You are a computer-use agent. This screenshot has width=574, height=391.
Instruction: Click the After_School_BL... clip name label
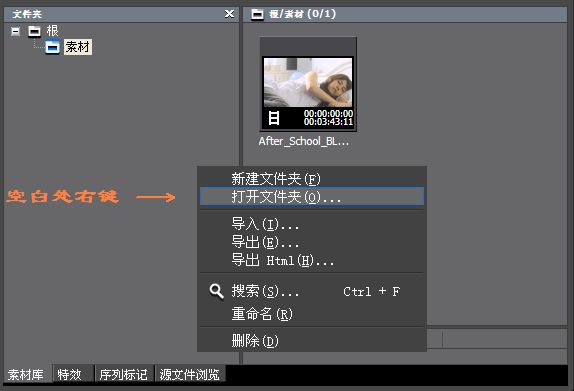(x=303, y=141)
